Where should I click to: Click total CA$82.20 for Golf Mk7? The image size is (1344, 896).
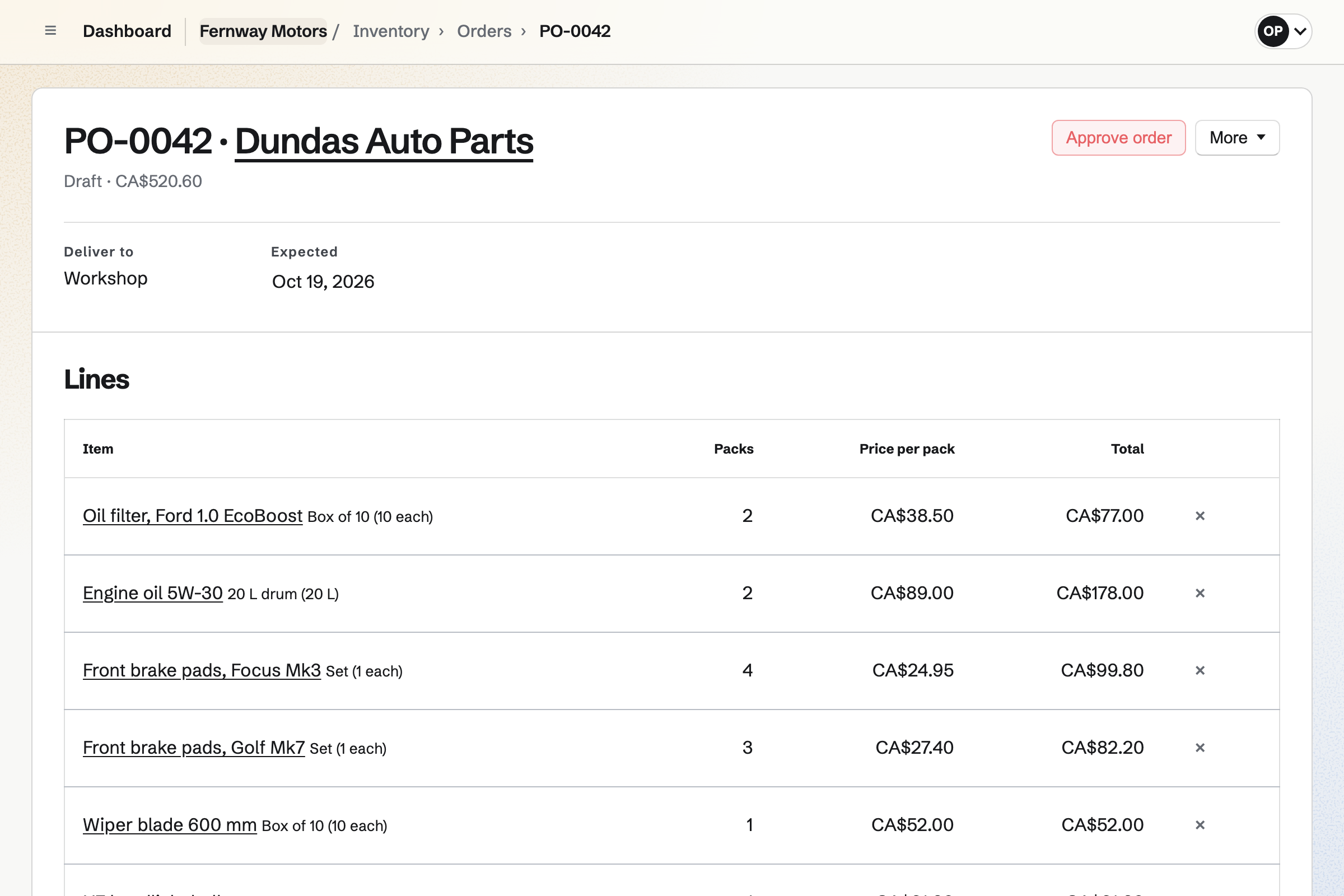(x=1102, y=747)
